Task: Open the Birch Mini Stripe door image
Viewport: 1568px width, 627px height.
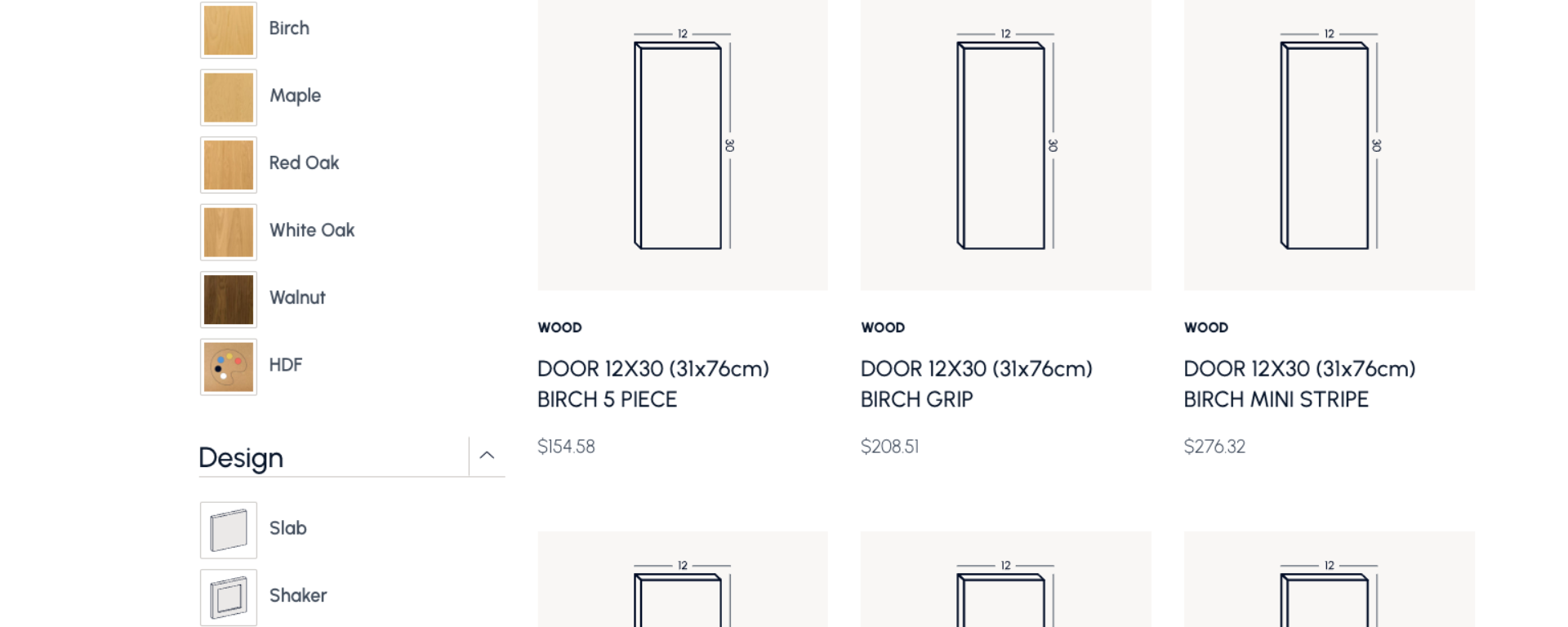Action: [1329, 145]
